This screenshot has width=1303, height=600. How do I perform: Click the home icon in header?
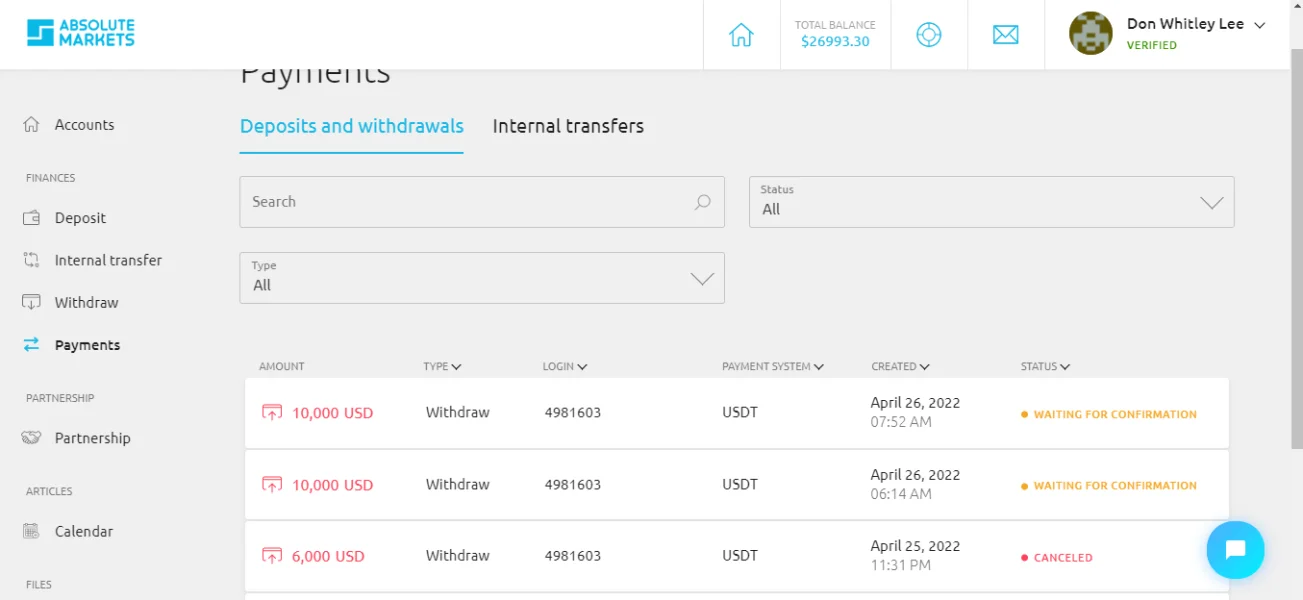(741, 35)
